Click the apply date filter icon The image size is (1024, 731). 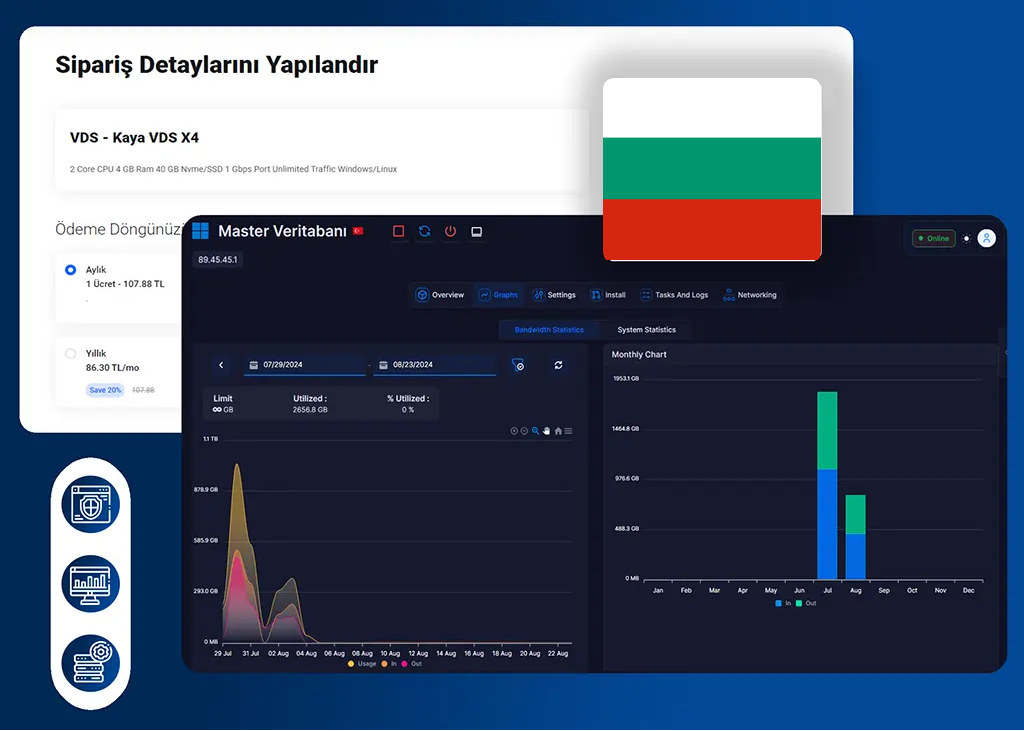(518, 366)
